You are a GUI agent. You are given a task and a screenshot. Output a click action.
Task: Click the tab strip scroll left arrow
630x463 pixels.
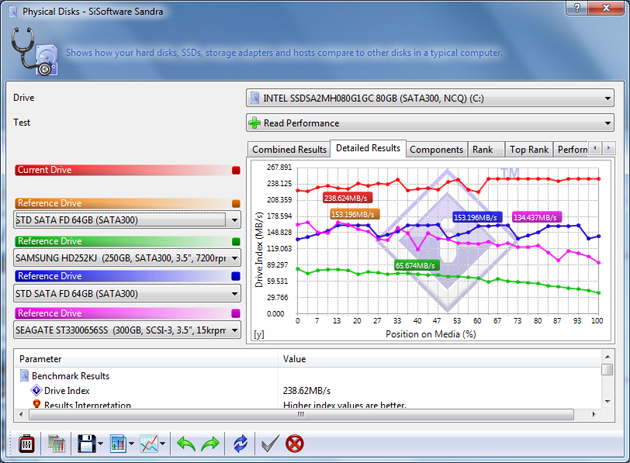595,148
